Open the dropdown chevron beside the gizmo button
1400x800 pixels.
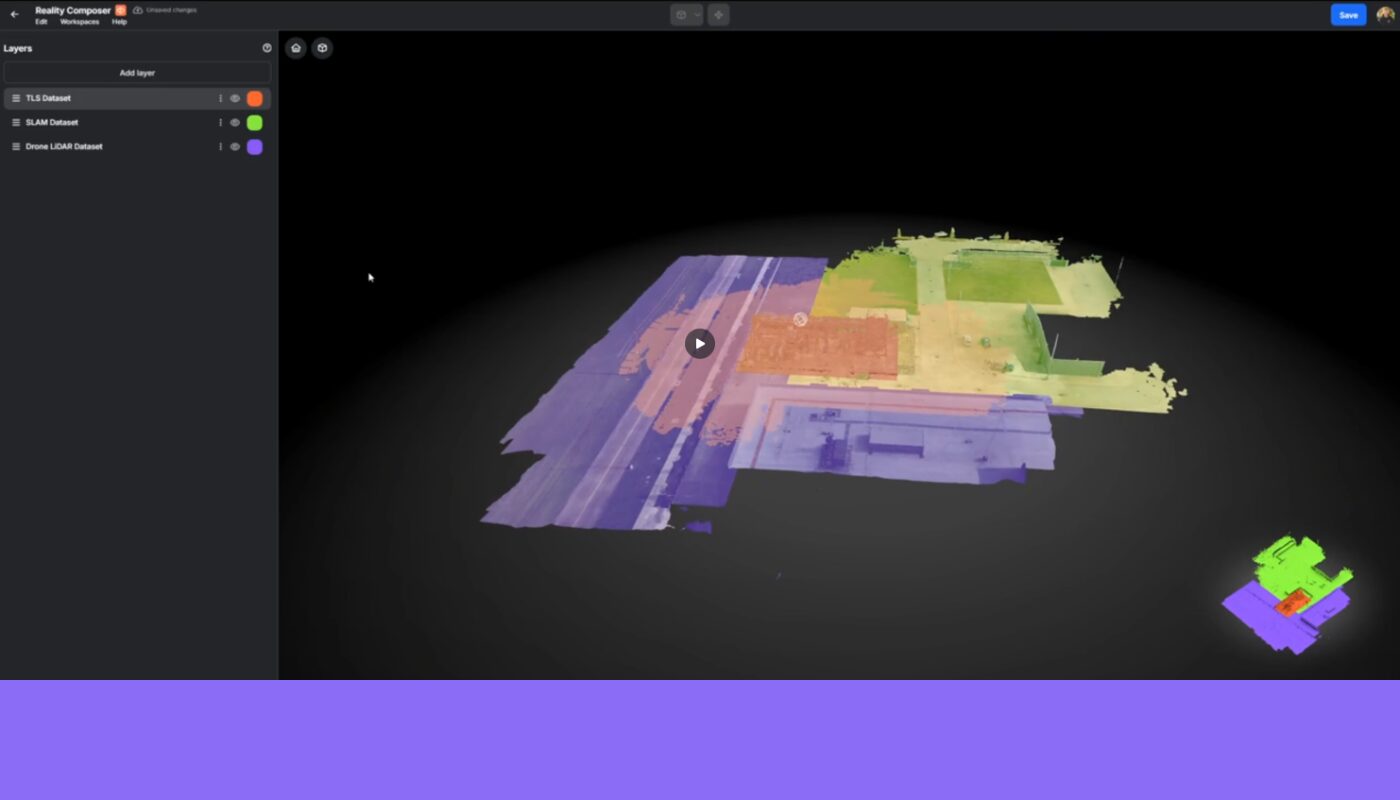[697, 14]
